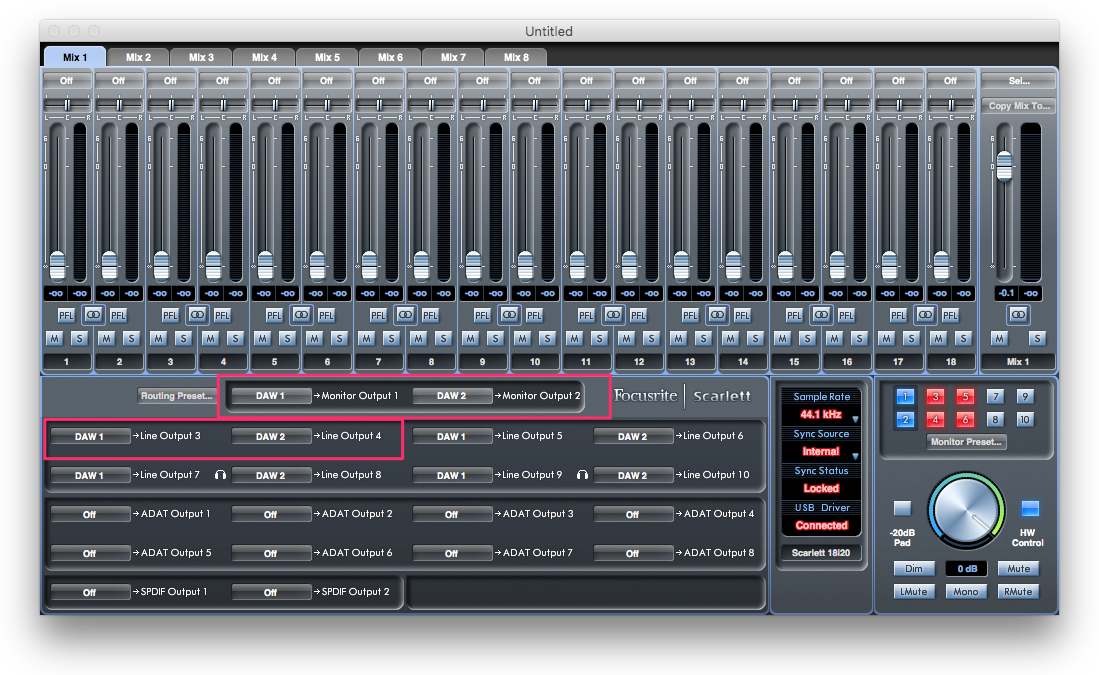Solo mixer channel 10

[x=547, y=339]
